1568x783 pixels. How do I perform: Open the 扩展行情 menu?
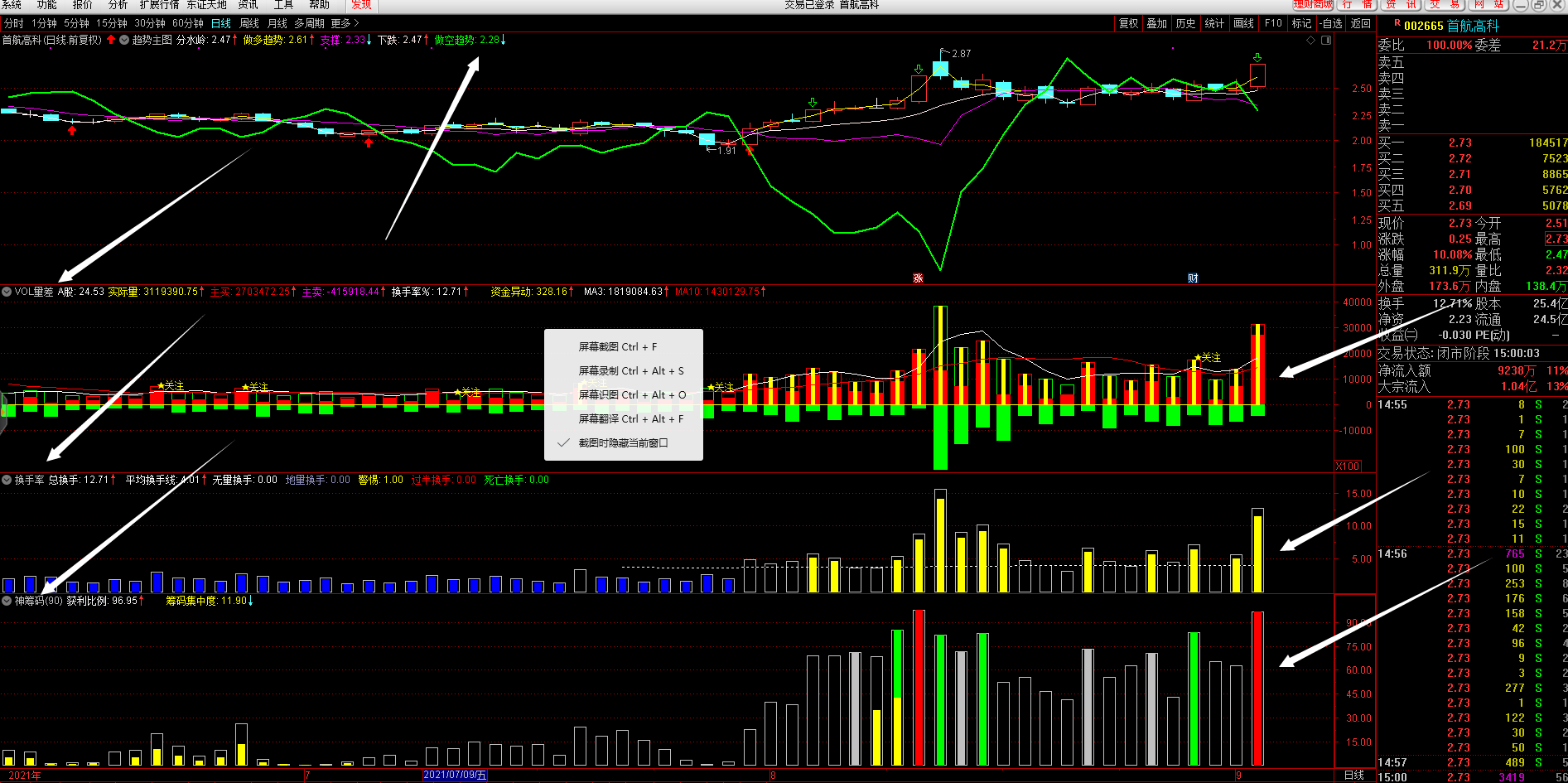[x=160, y=5]
